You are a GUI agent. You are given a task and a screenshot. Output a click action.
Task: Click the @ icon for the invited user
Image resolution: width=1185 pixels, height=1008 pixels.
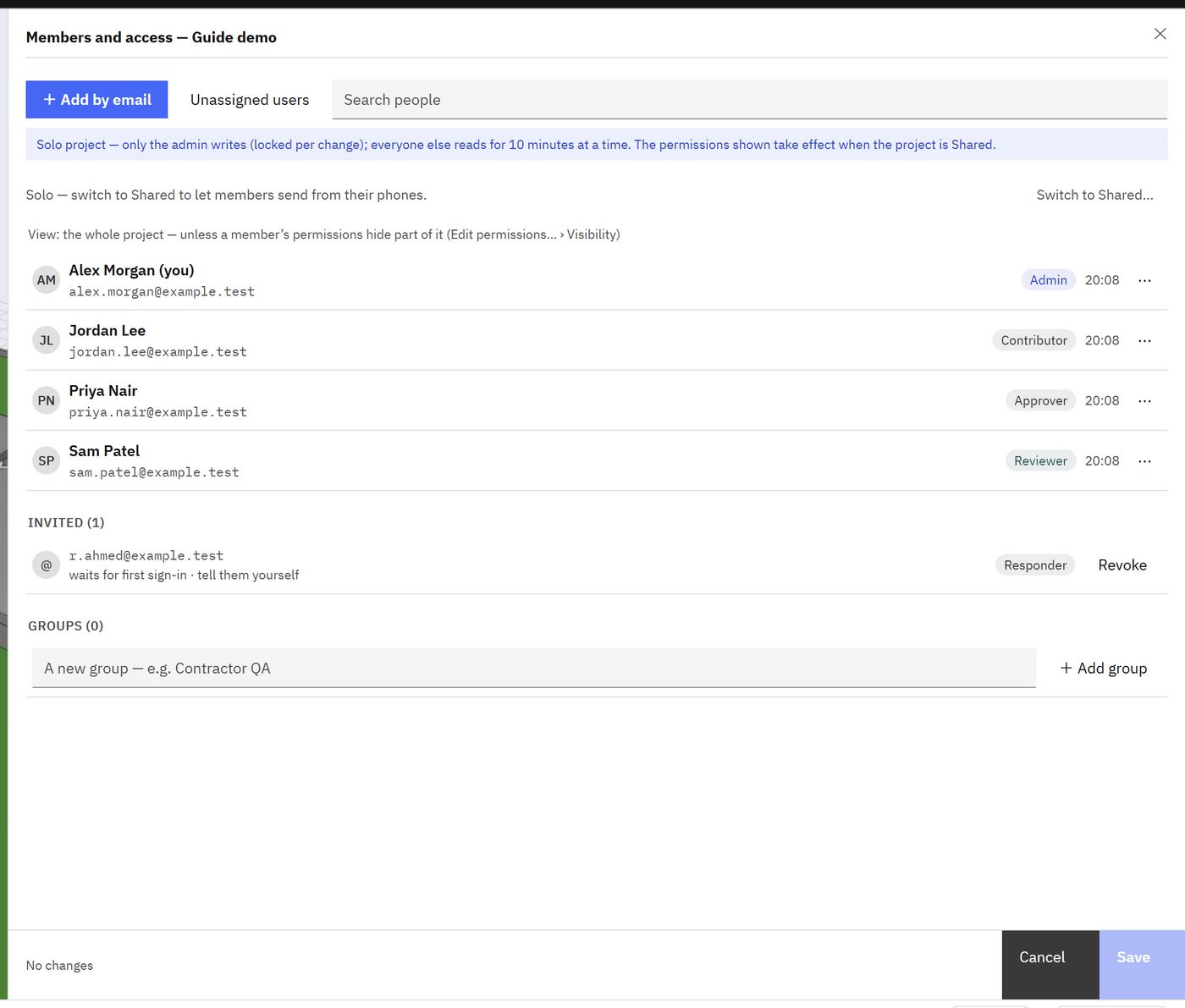coord(46,565)
